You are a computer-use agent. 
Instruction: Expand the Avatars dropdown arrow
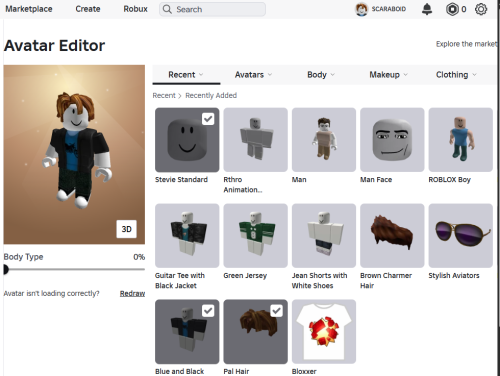pyautogui.click(x=270, y=75)
